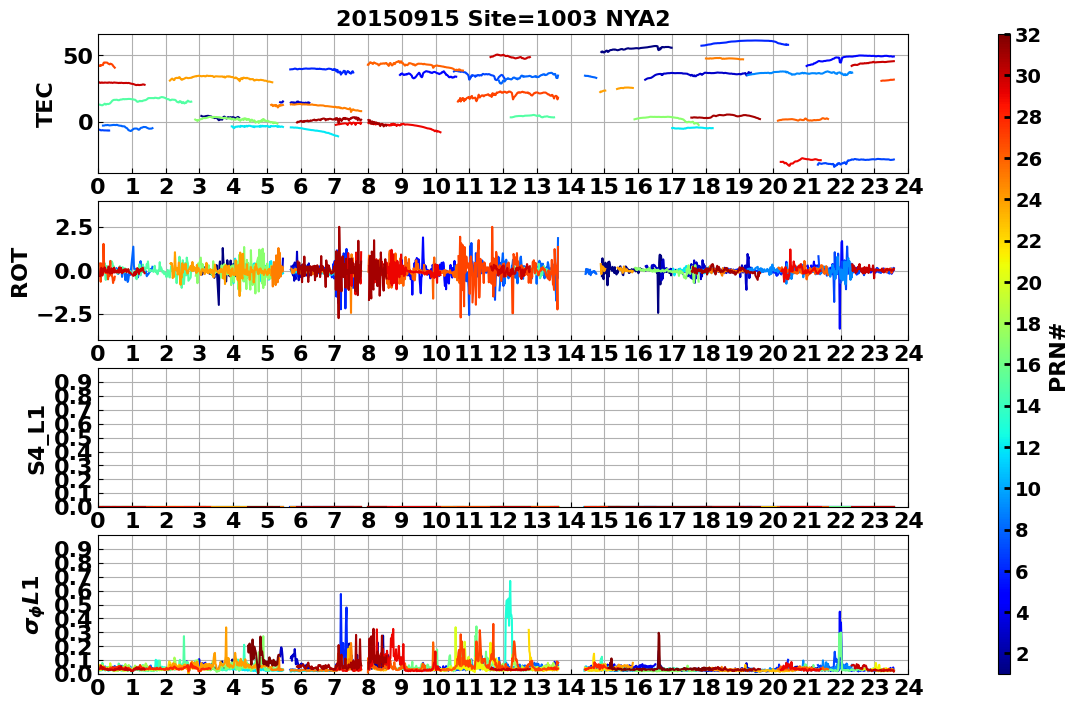Click x-tick '12' under the S4_L1 panel
Screen dimensions: 1077x709
point(503,521)
